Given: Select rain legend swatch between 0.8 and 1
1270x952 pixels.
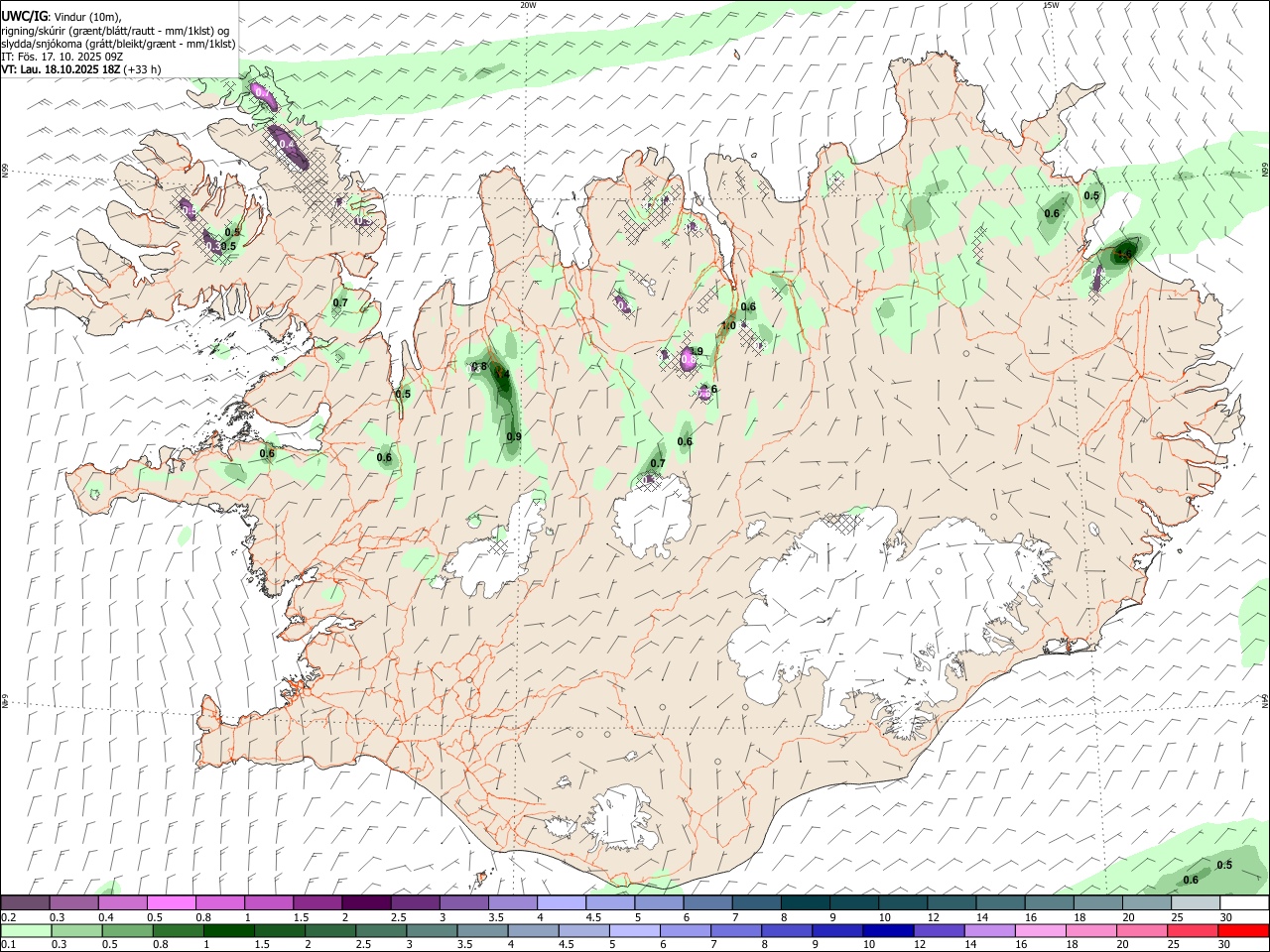Looking at the screenshot, I should [x=179, y=930].
